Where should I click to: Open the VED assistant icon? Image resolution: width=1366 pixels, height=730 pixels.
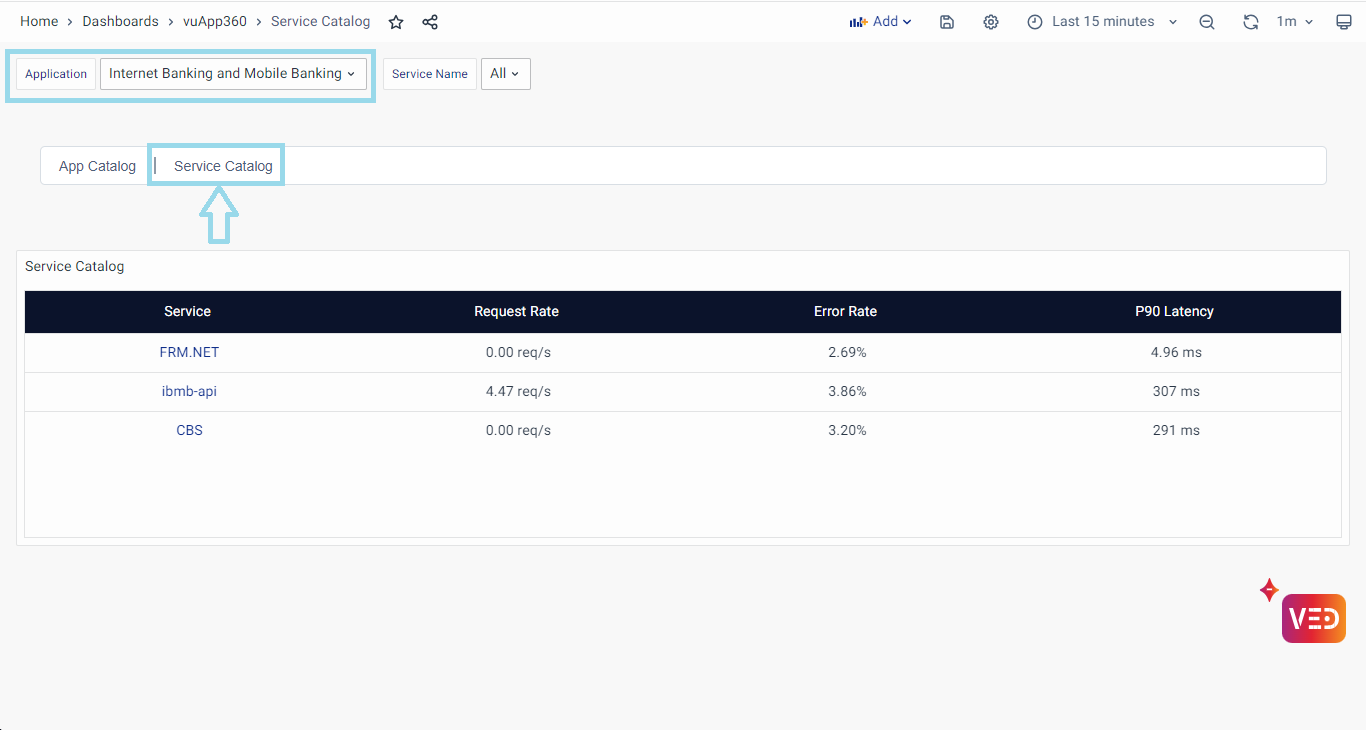[1313, 618]
